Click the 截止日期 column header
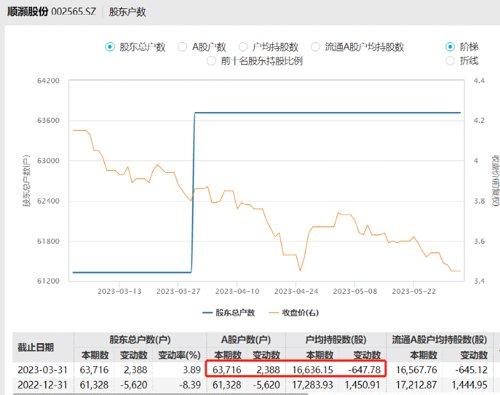Screen dimensions: 500x395 pyautogui.click(x=36, y=347)
